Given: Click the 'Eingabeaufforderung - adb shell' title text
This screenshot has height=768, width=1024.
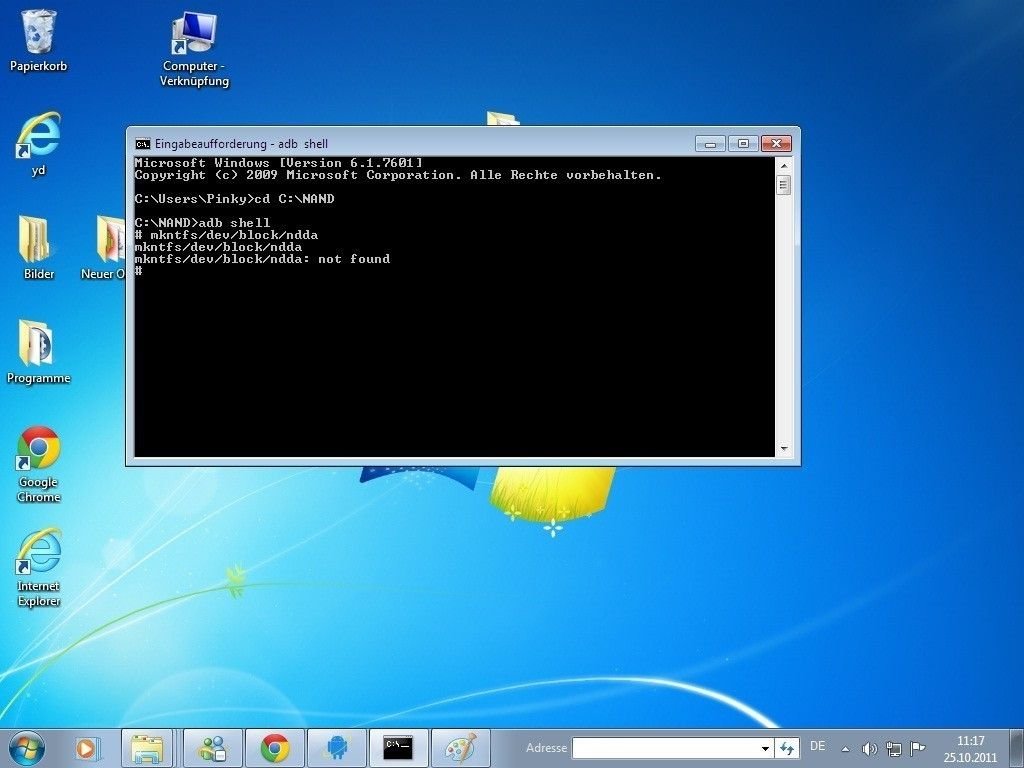Looking at the screenshot, I should (x=241, y=144).
